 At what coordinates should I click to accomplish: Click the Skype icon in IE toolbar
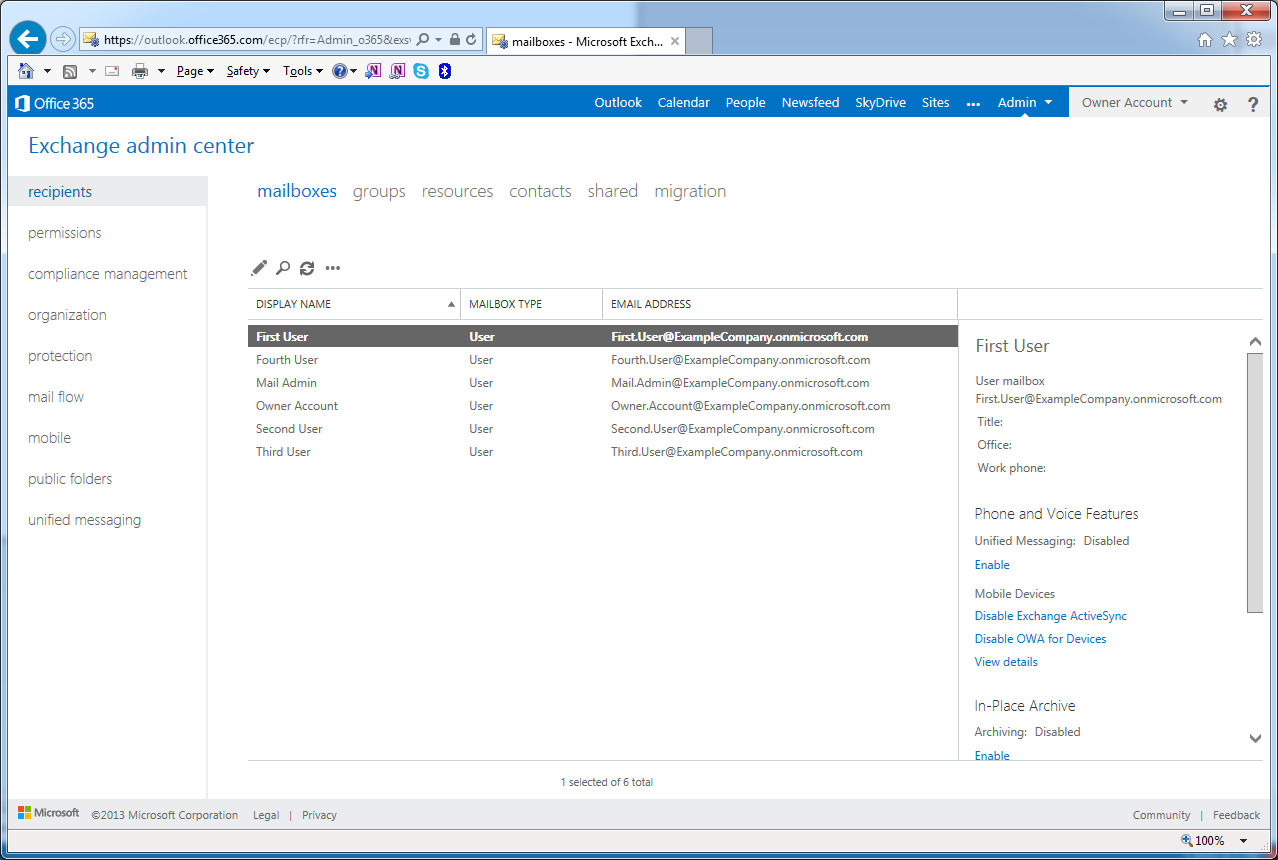point(421,71)
